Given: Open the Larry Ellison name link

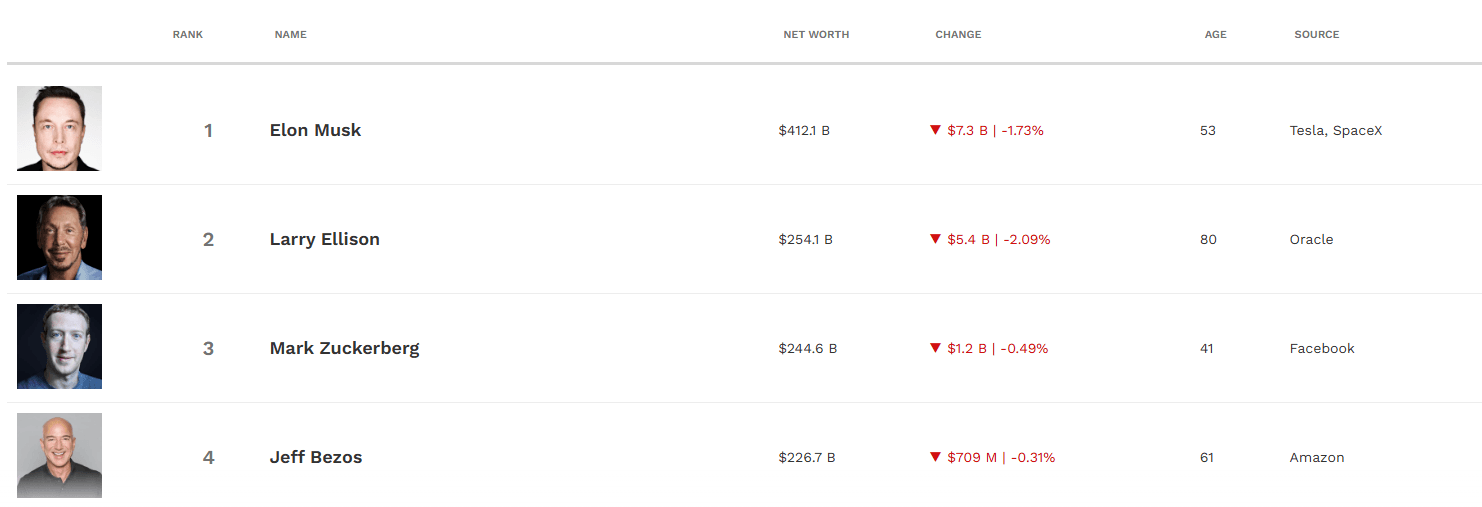Looking at the screenshot, I should coord(324,239).
